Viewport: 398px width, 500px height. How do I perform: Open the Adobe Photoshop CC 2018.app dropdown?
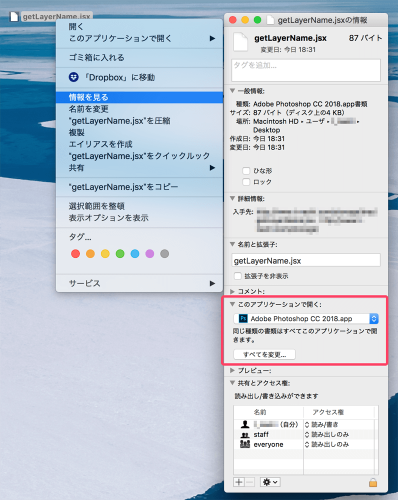(x=306, y=319)
